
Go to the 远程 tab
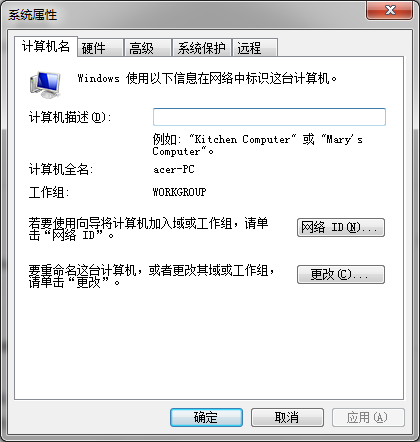tap(255, 48)
